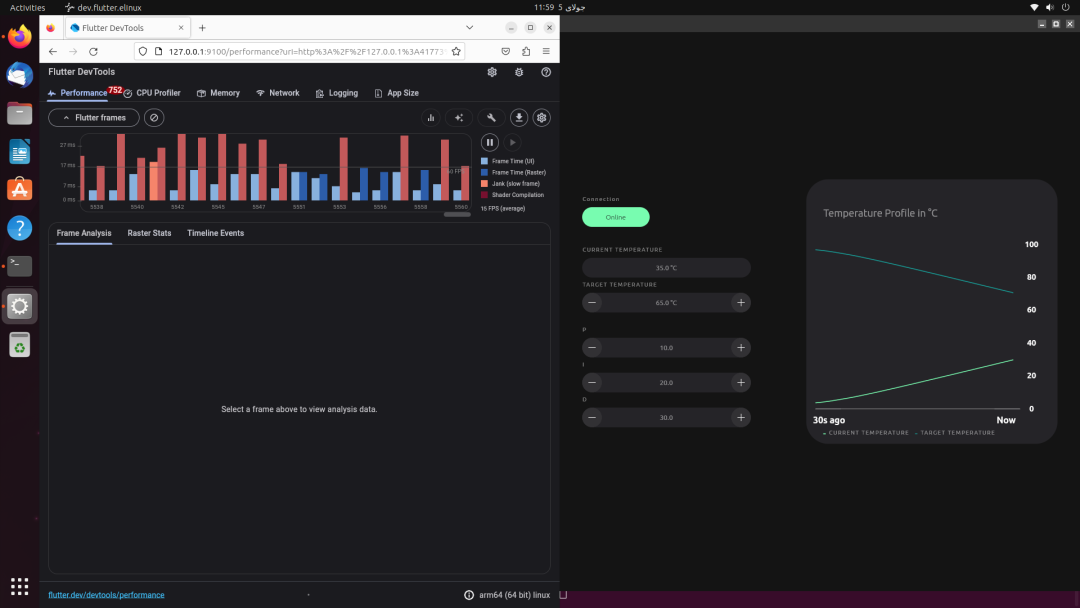1080x608 pixels.
Task: Go forward in Firefox navigation
Action: tap(73, 52)
